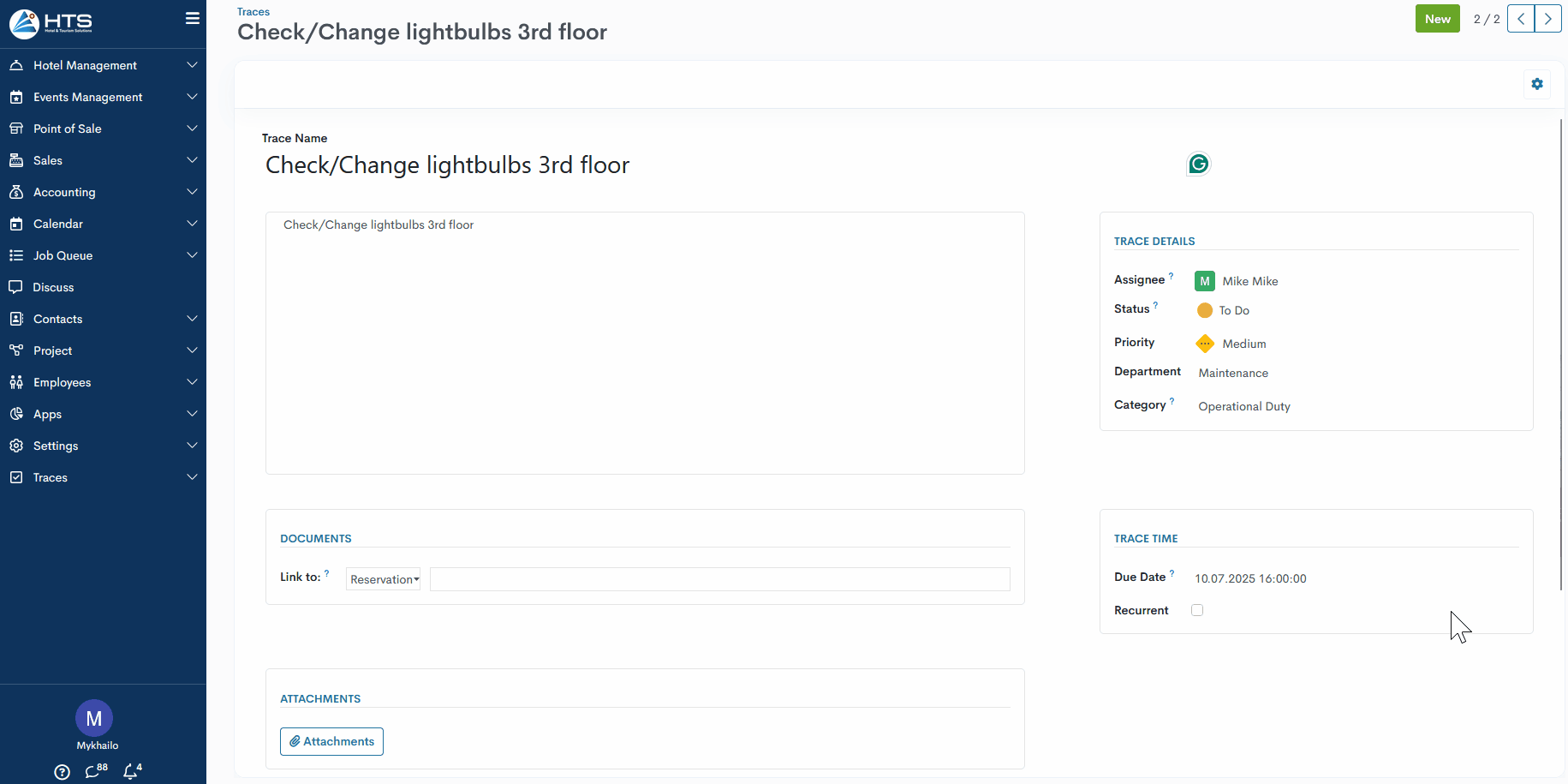1568x784 pixels.
Task: Expand the Traces sidebar section
Action: (103, 477)
